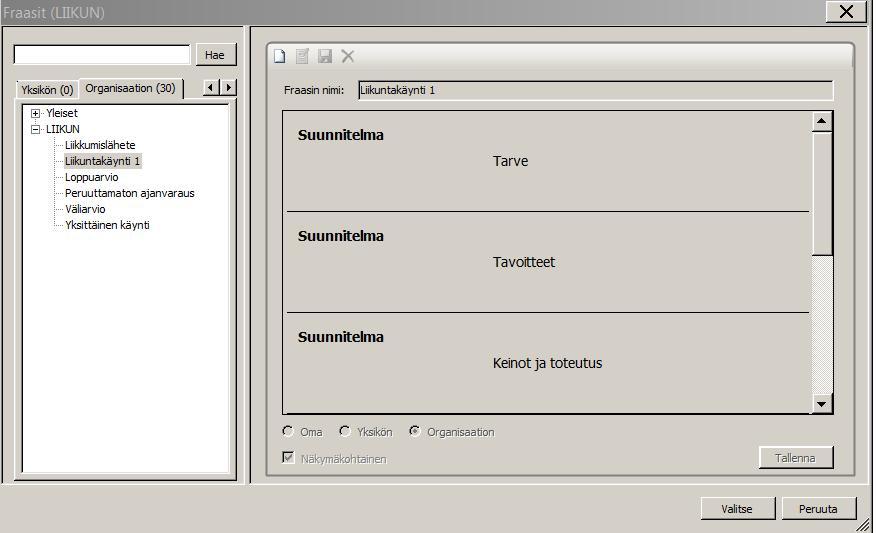Screen dimensions: 877x533
Task: Select Loppuarvio in the tree
Action: (x=92, y=177)
